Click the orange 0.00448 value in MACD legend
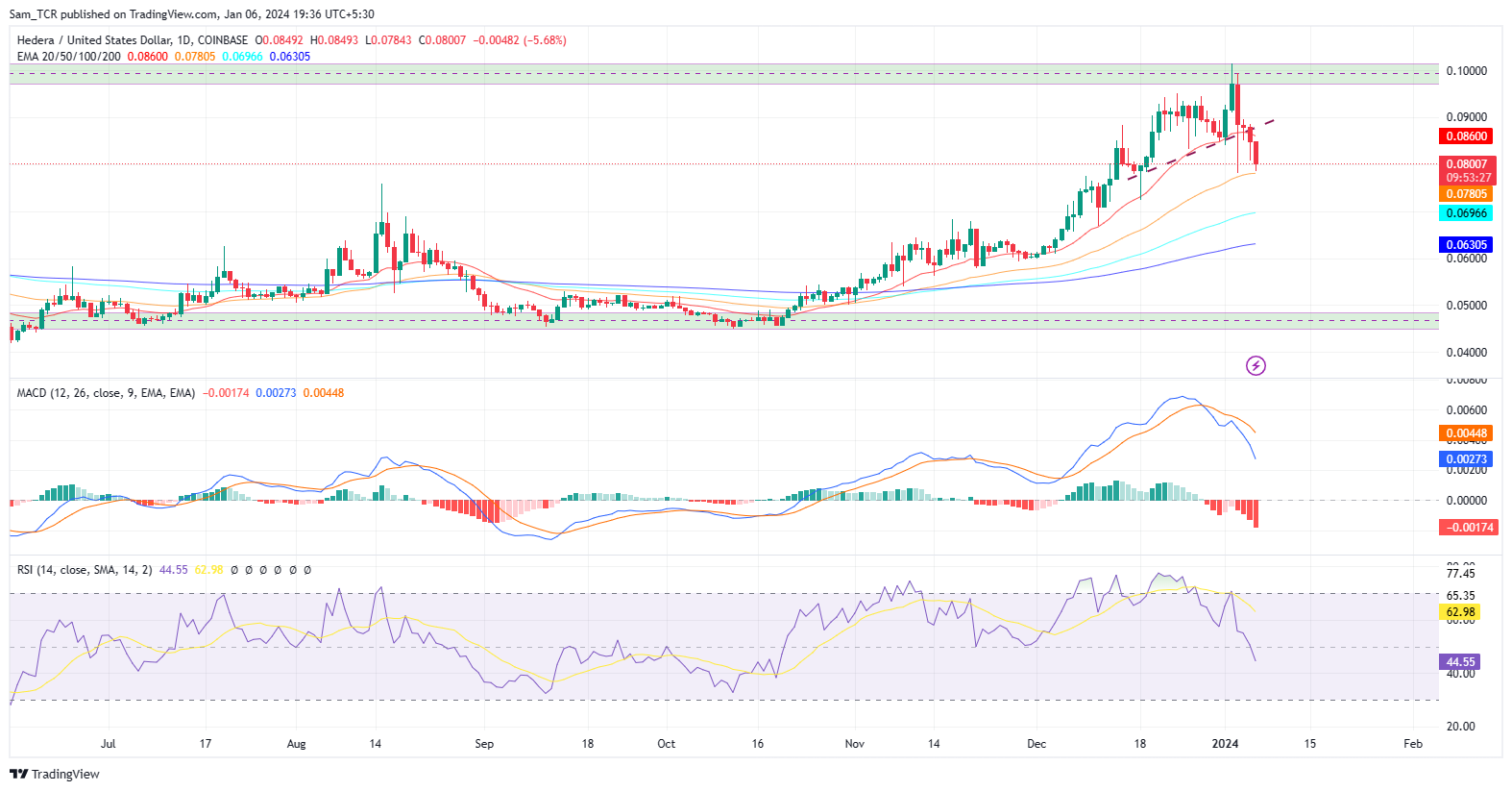This screenshot has width=1512, height=791. tap(324, 393)
